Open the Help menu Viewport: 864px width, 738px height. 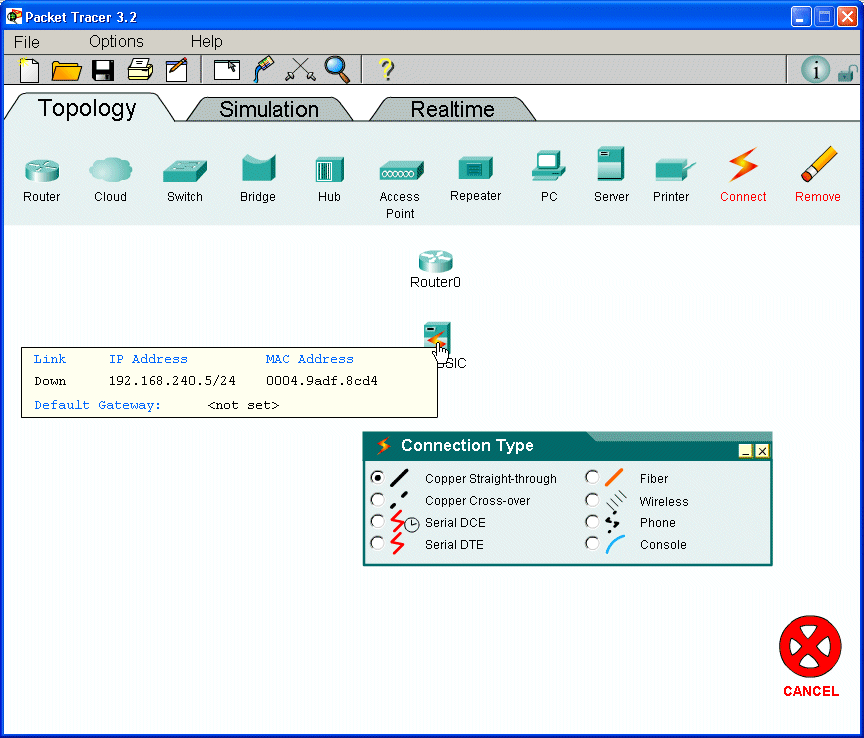[207, 41]
